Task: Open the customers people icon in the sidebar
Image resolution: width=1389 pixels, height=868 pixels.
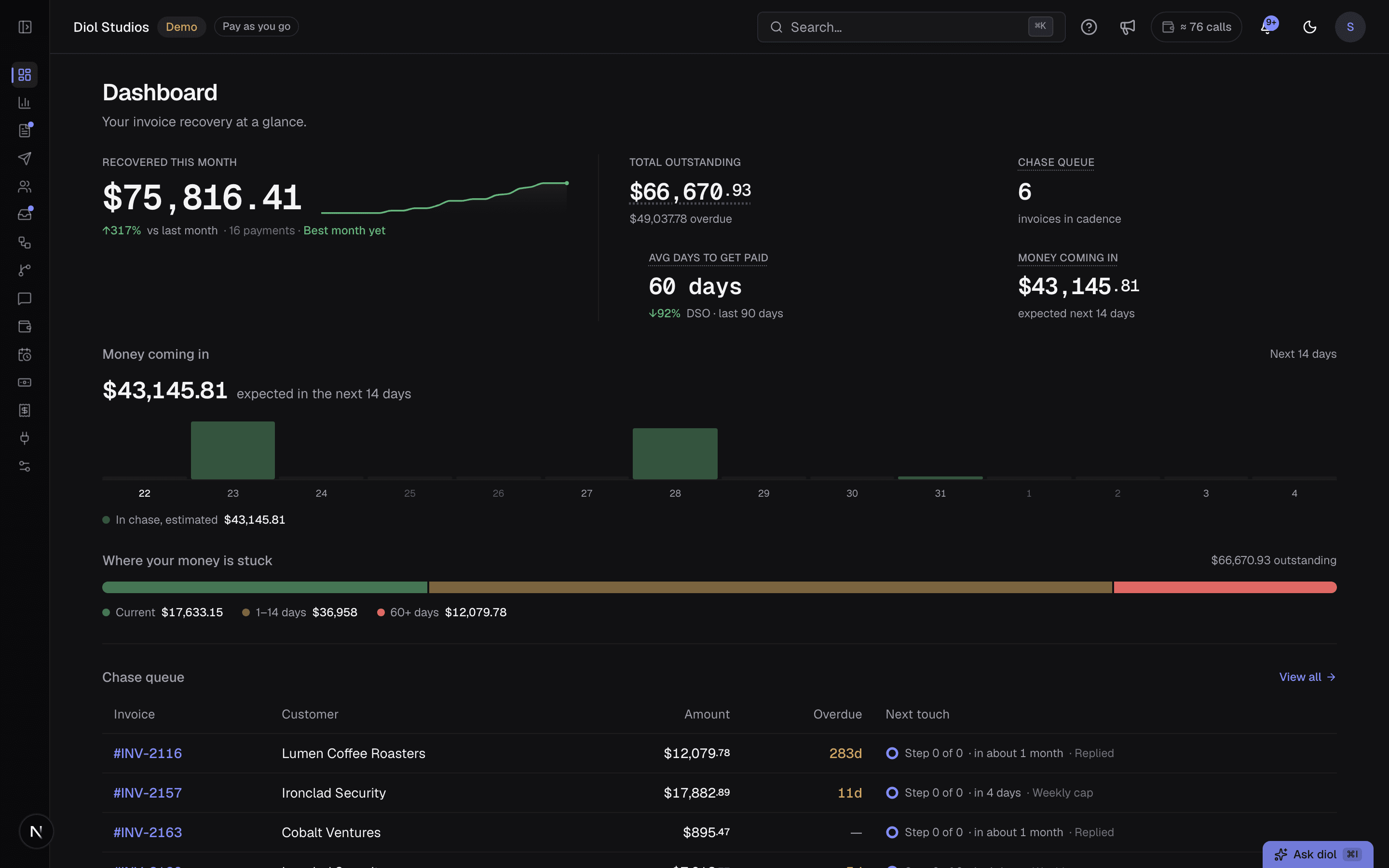Action: (25, 187)
